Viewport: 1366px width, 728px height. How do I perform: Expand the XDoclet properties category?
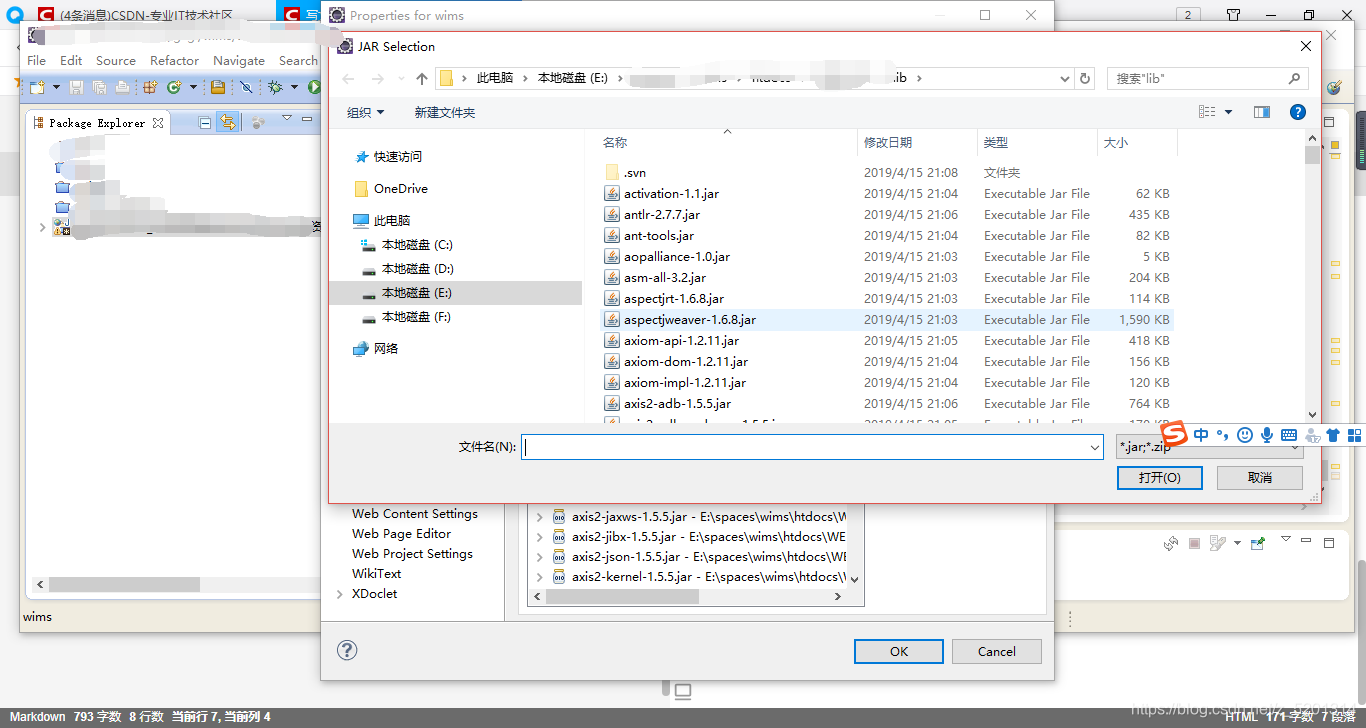[340, 594]
